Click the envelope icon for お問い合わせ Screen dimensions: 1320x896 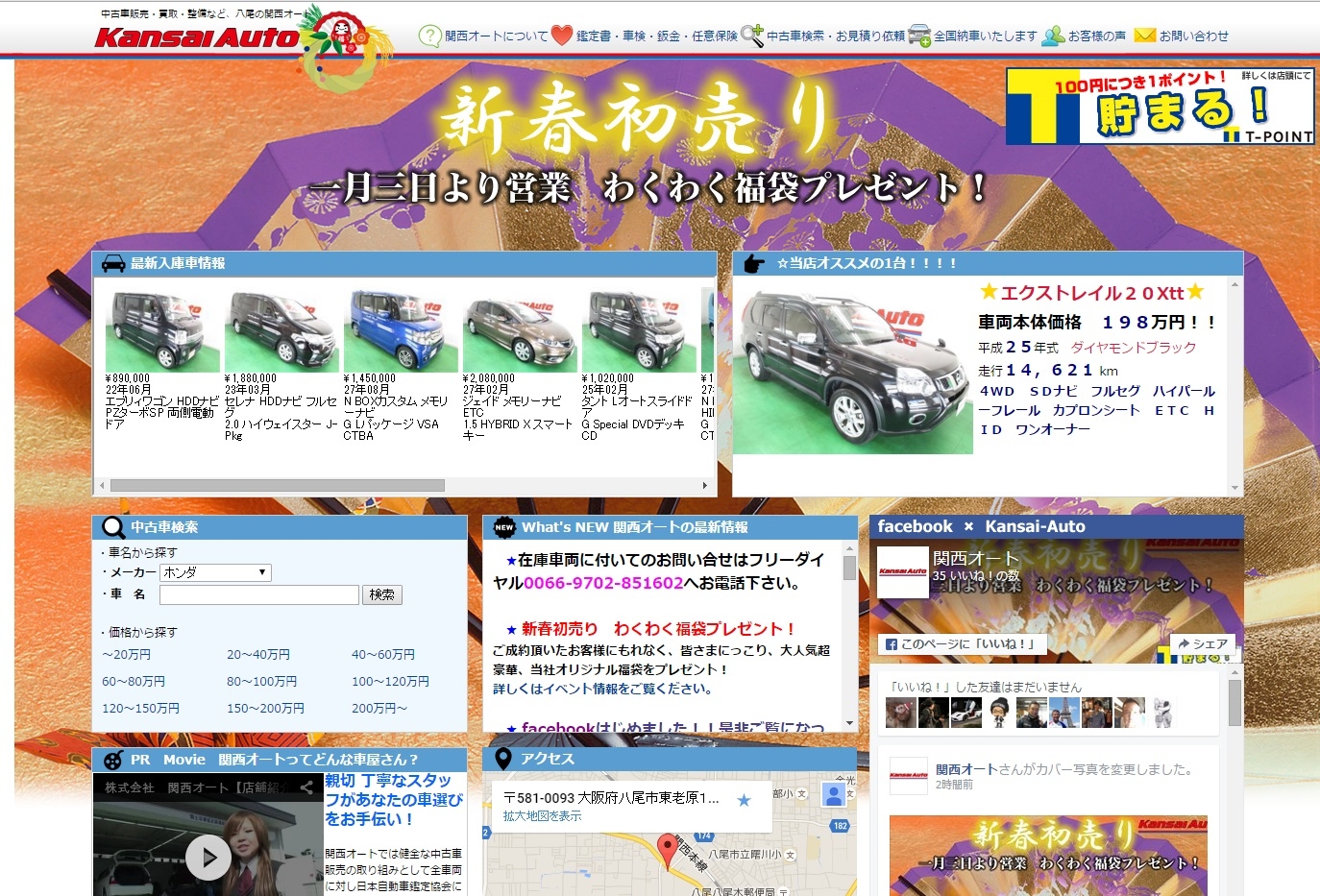[1144, 36]
